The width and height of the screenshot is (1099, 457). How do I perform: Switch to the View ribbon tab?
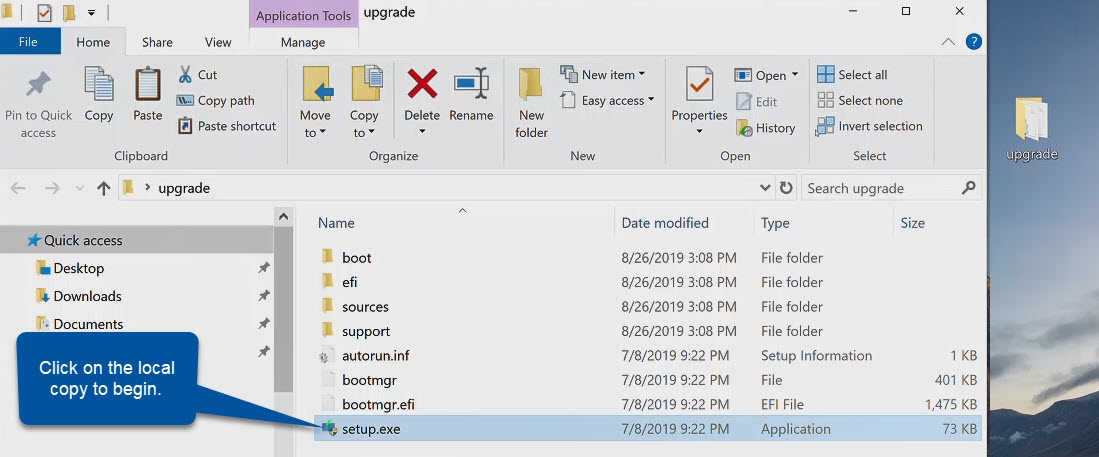click(218, 42)
